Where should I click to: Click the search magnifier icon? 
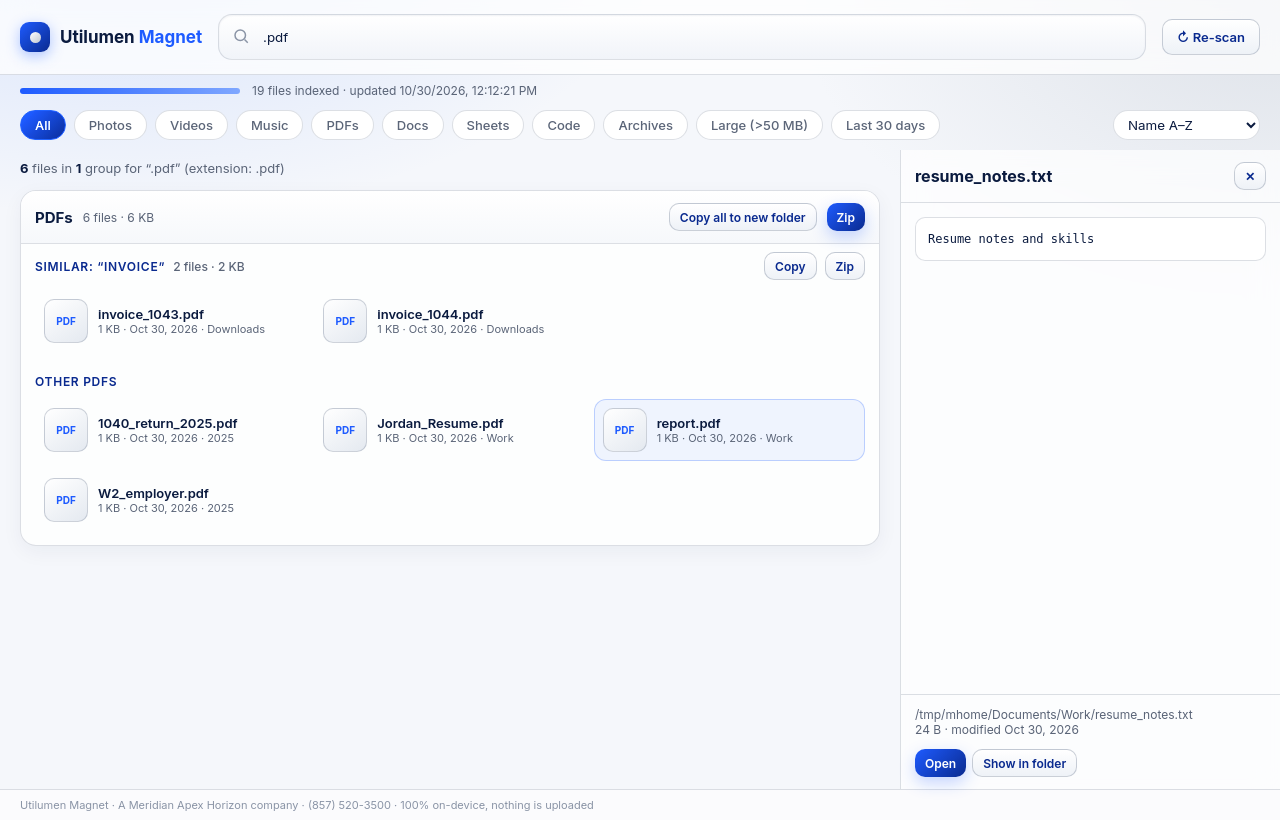coord(241,37)
